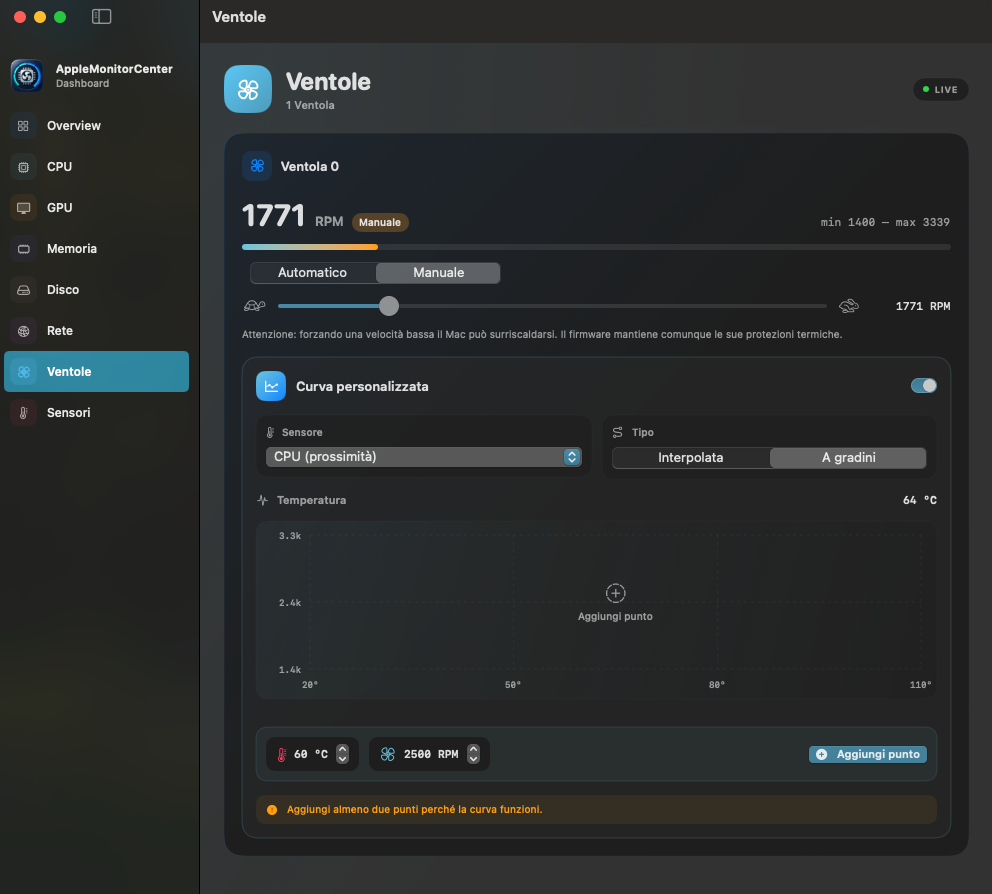The height and width of the screenshot is (894, 992).
Task: Select the Automatico fan mode tab
Action: [313, 273]
